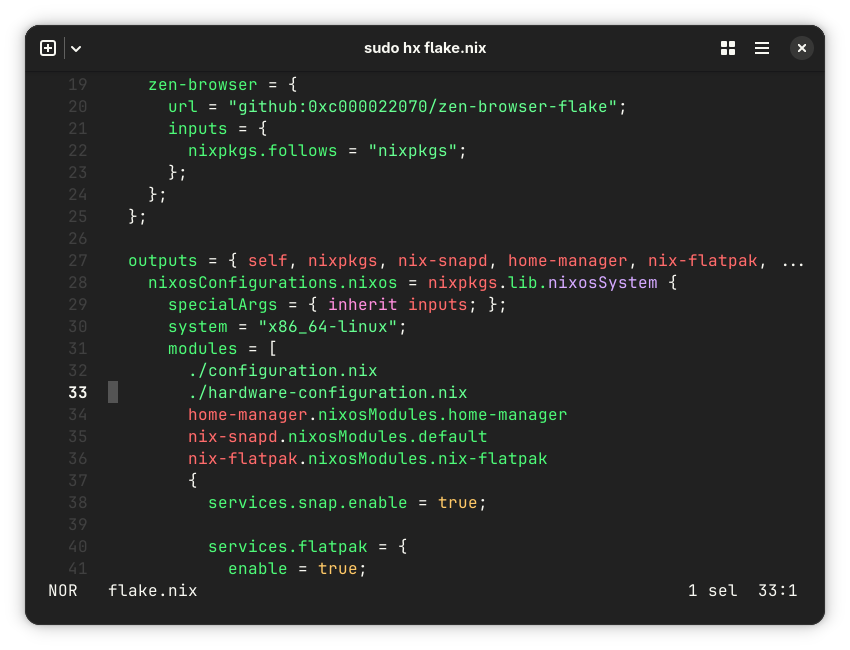Expand the new tab dropdown chevron
850x650 pixels.
pos(76,48)
